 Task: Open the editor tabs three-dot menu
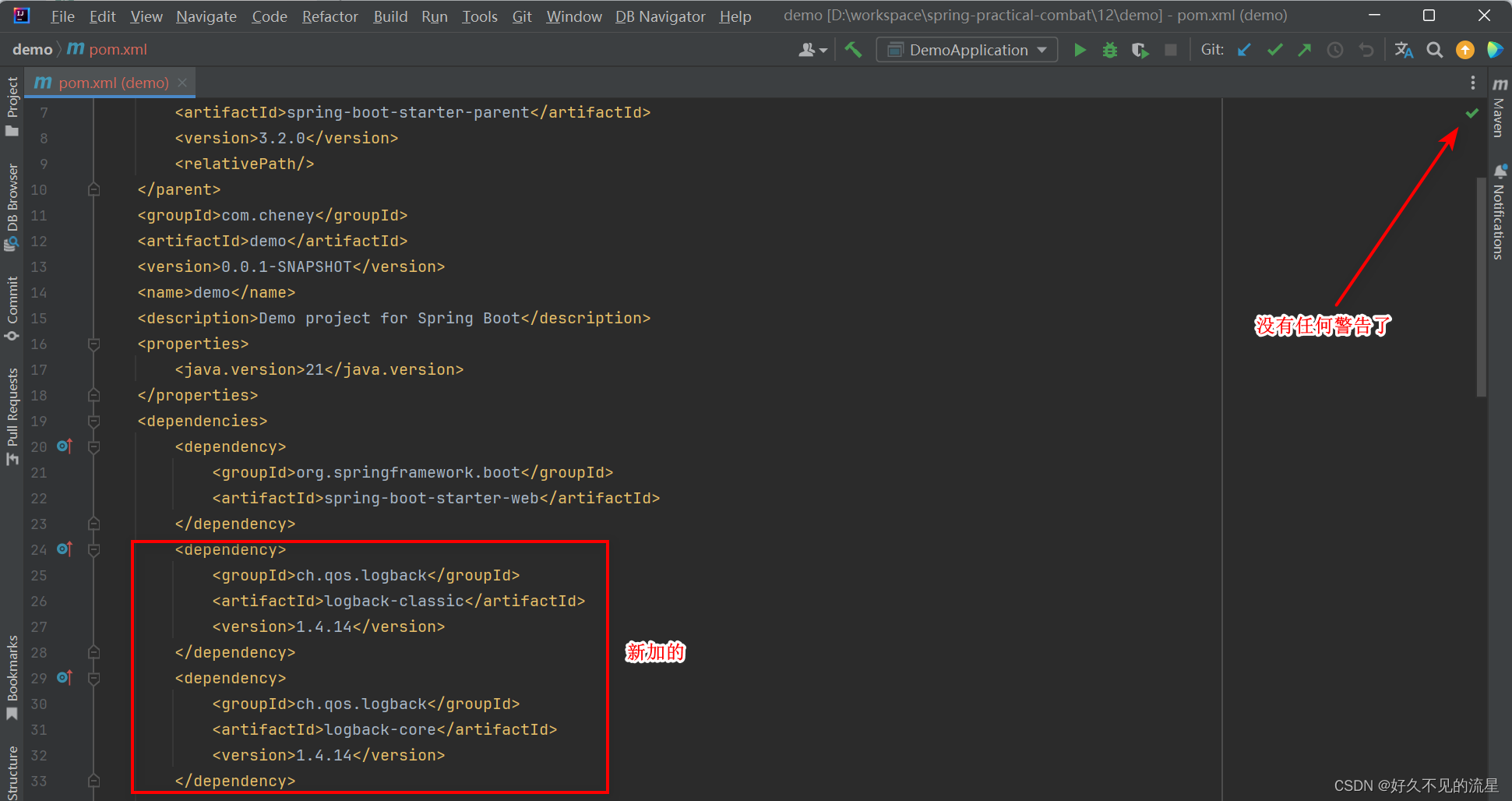[1472, 83]
